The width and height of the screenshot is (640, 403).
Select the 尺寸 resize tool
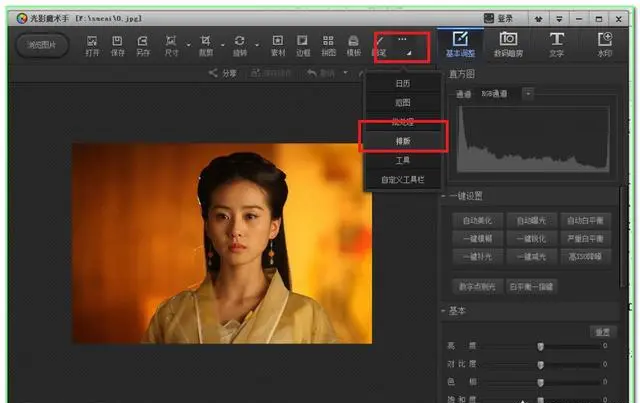[171, 46]
